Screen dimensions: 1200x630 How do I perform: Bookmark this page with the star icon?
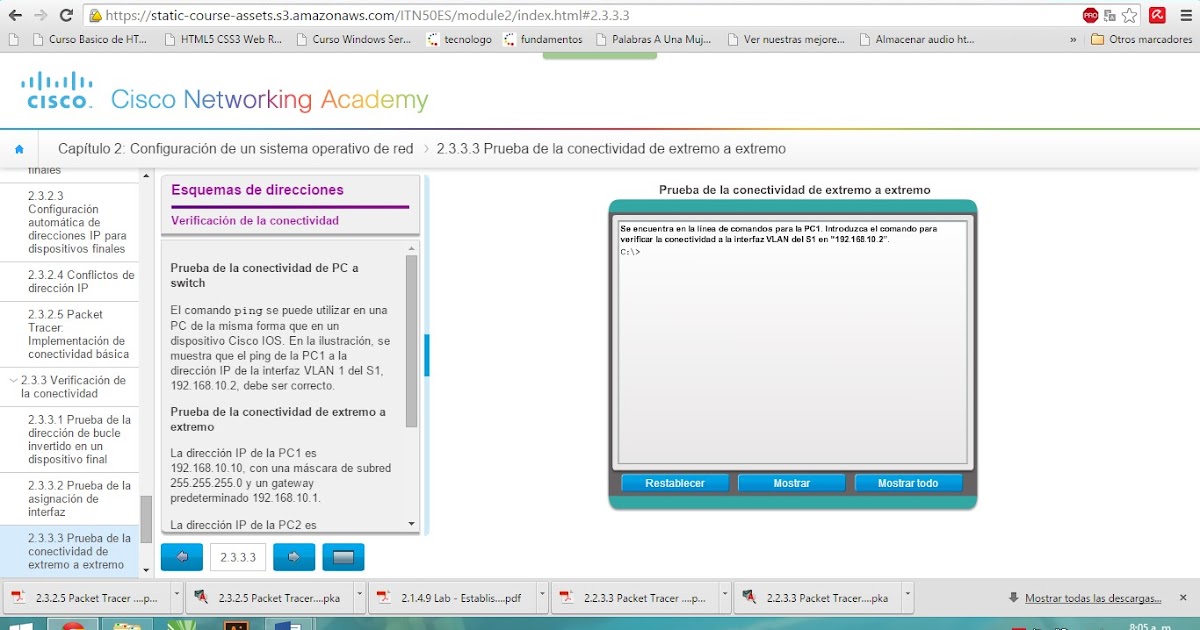[x=1131, y=16]
